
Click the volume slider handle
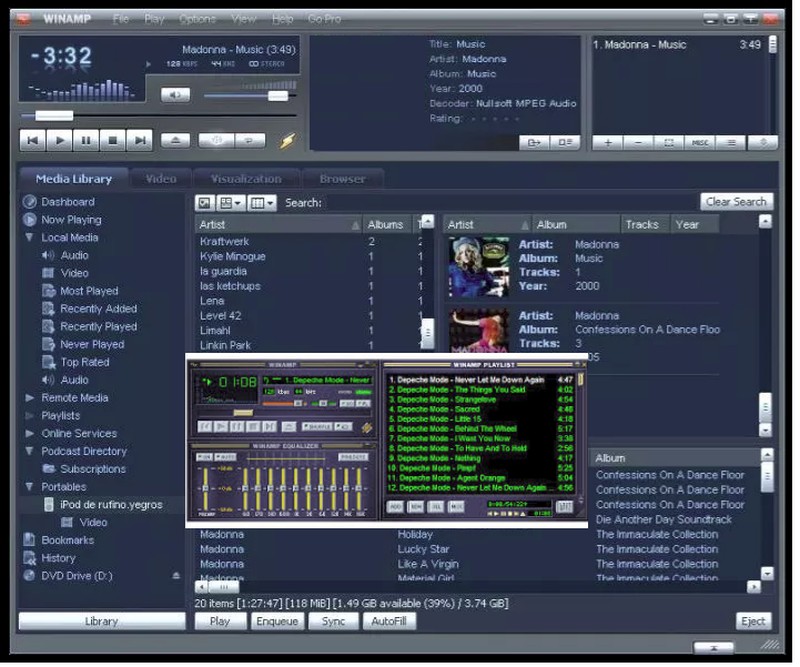click(278, 96)
